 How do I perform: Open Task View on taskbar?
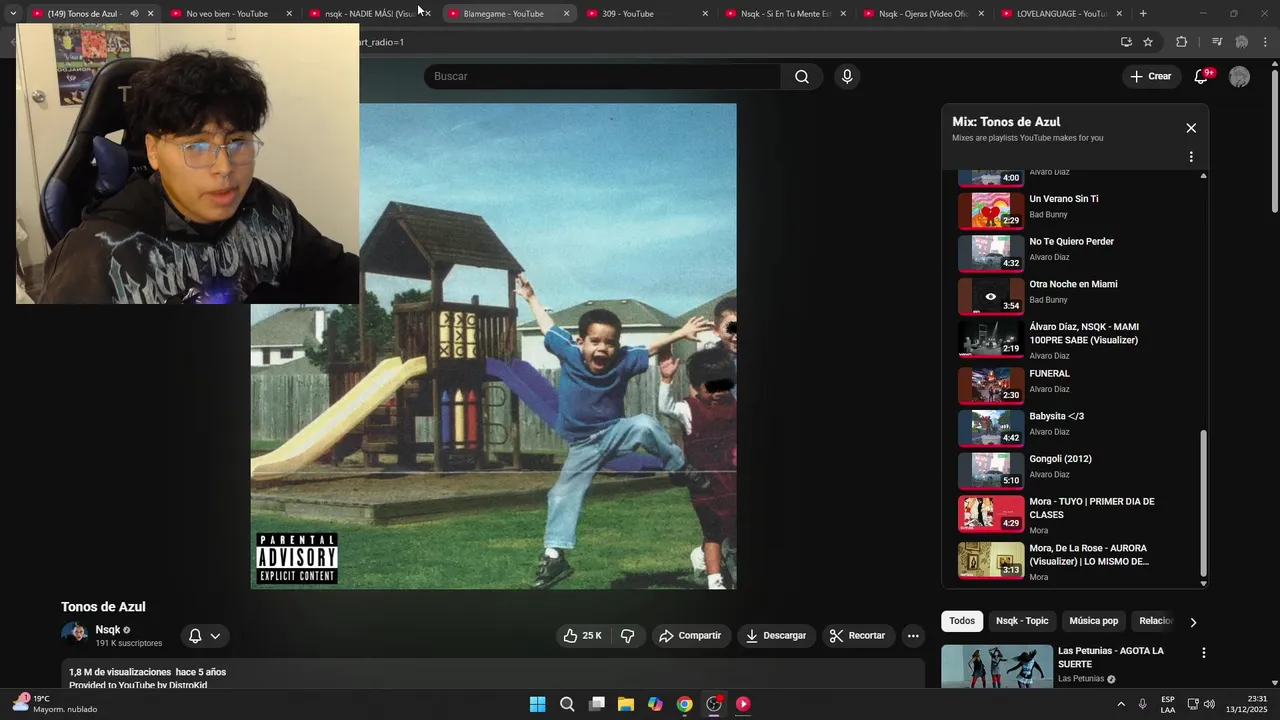coord(597,704)
